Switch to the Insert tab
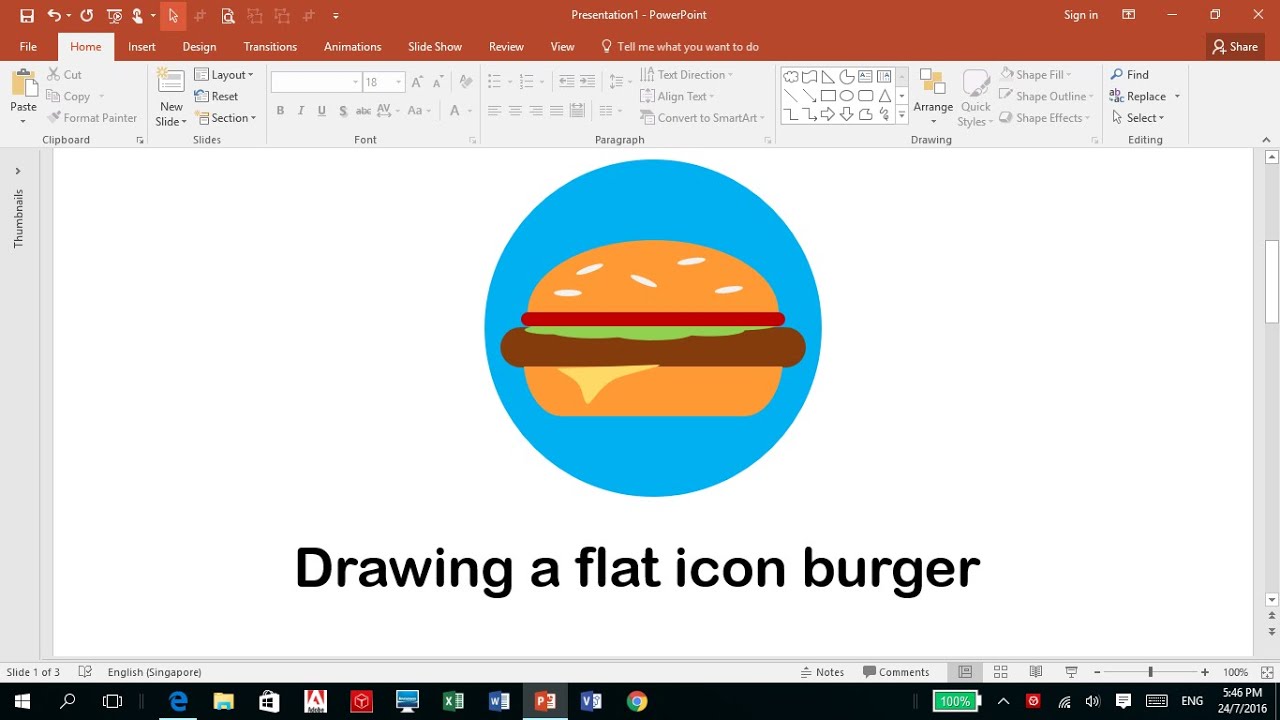 tap(141, 46)
